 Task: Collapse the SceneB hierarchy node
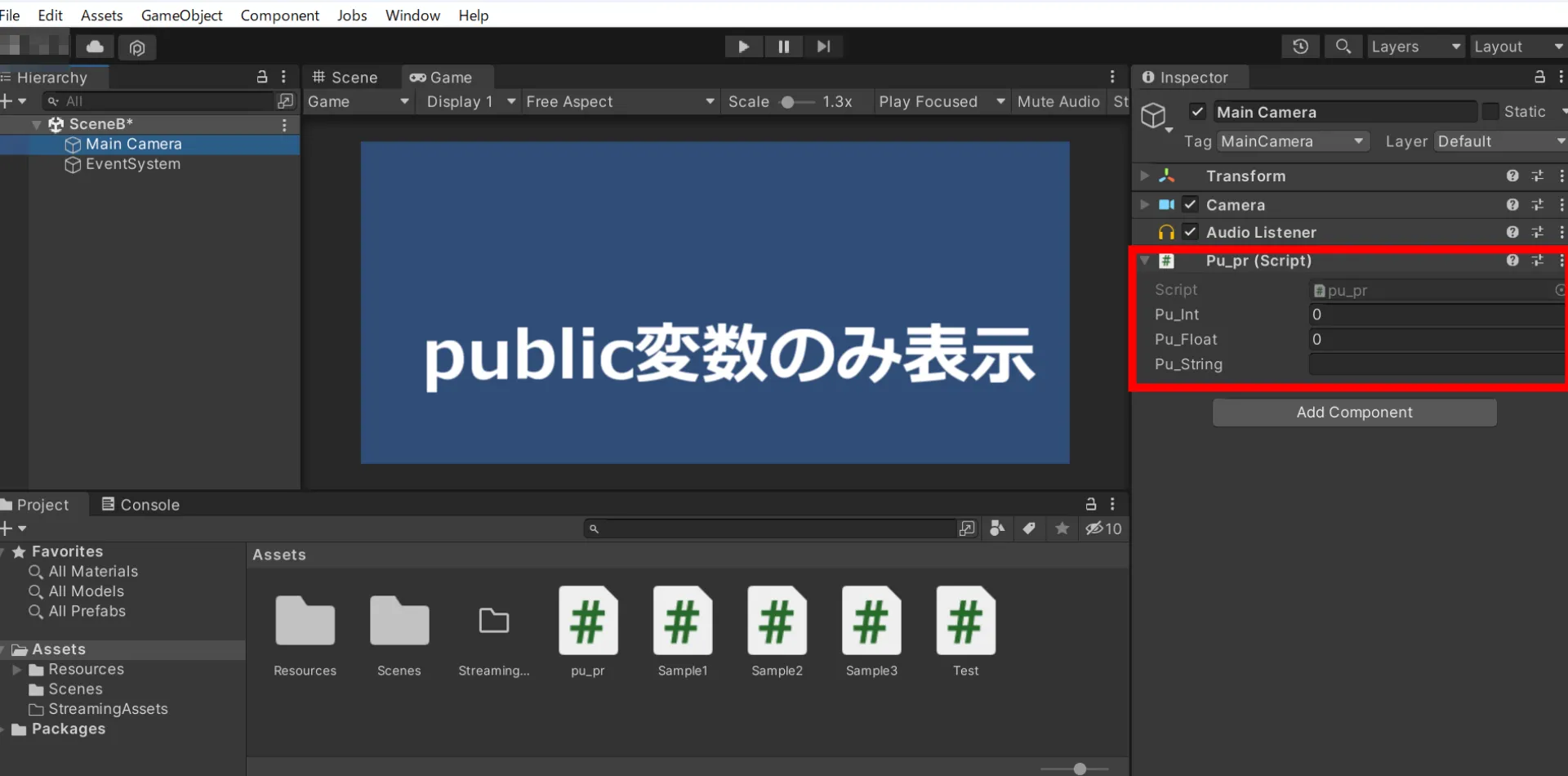tap(37, 124)
